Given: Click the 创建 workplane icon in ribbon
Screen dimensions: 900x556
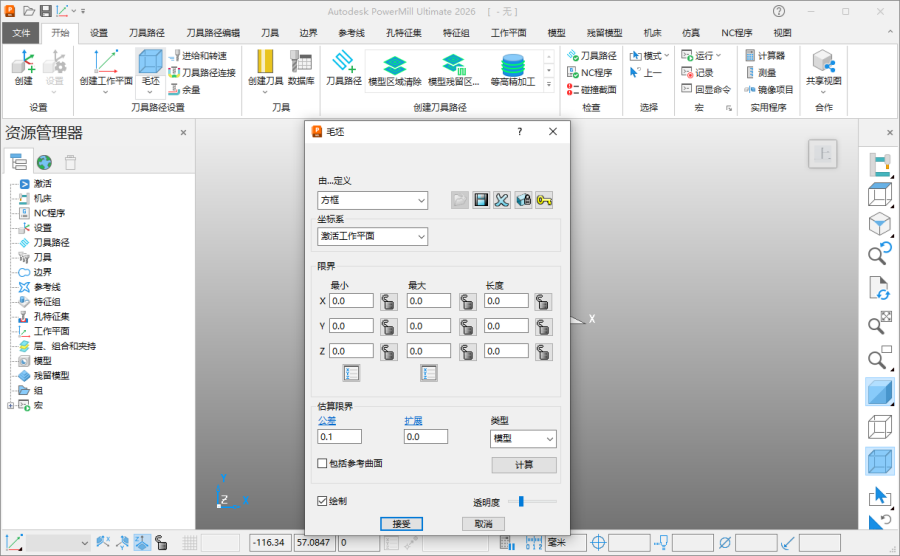Looking at the screenshot, I should coord(24,67).
